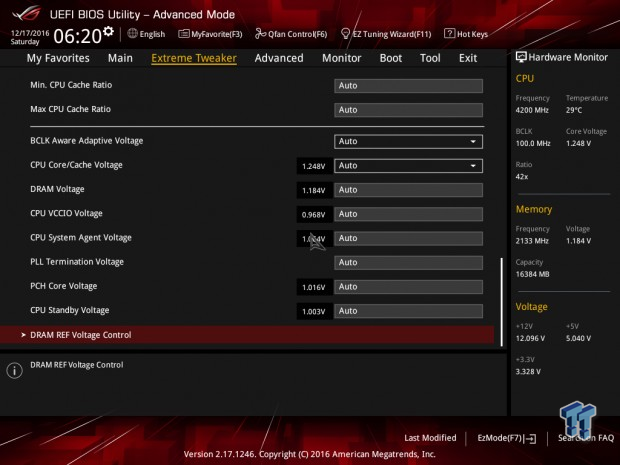The image size is (620, 465).
Task: Start EZ Tuning Wizard(F11) label
Action: 392,34
